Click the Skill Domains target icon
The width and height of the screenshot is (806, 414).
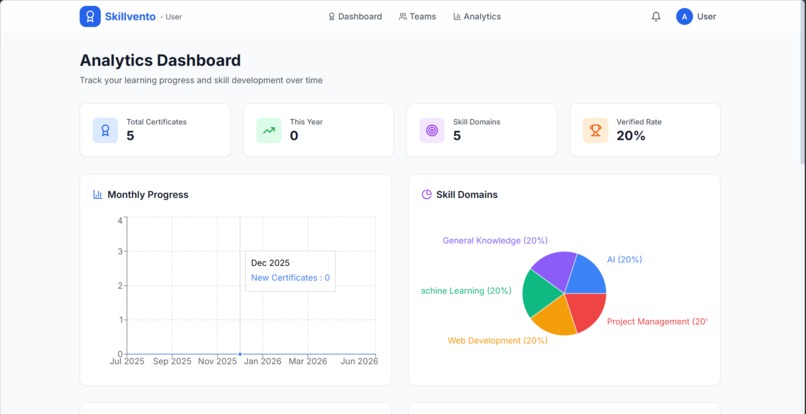point(432,130)
